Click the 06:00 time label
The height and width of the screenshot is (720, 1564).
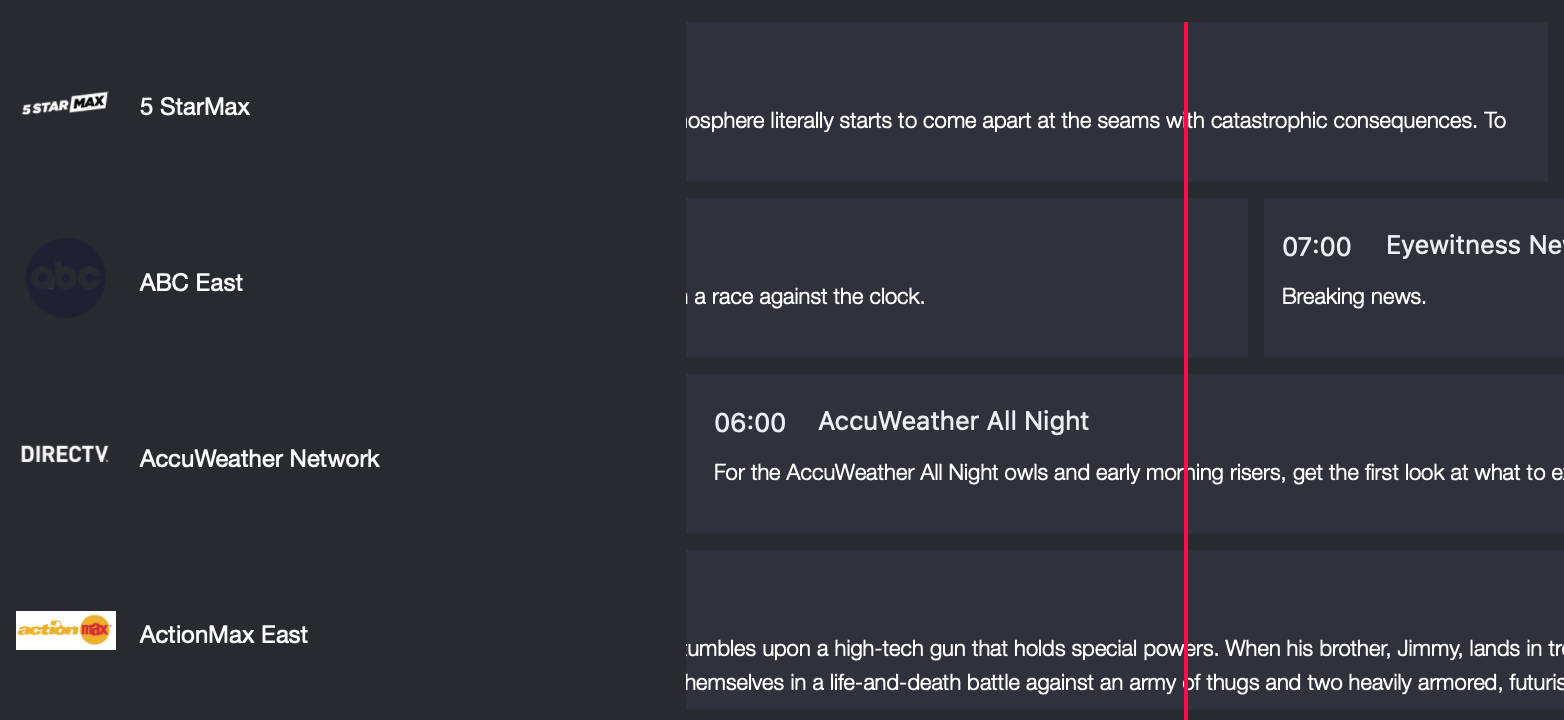[750, 422]
